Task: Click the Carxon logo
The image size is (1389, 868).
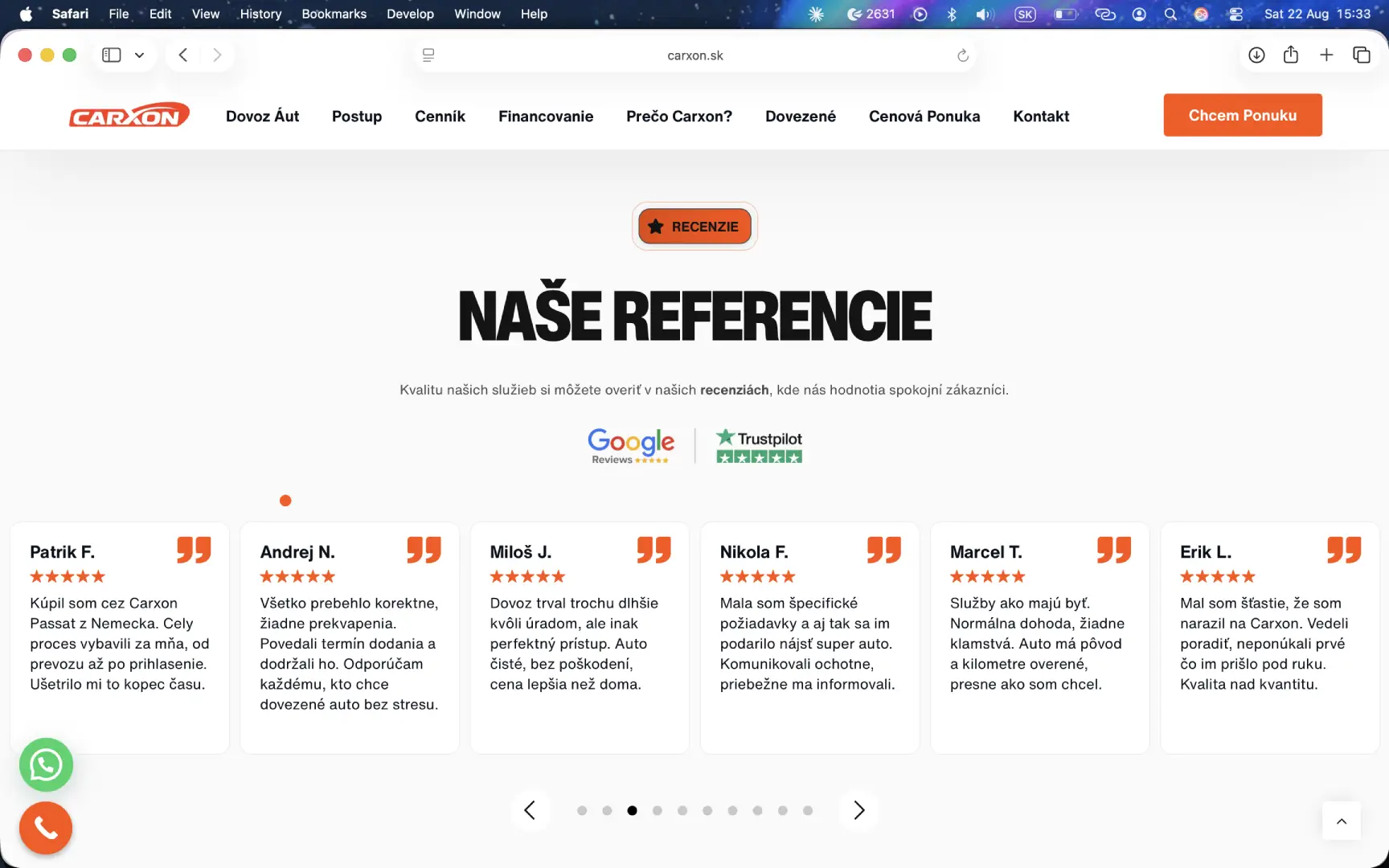Action: click(x=129, y=116)
